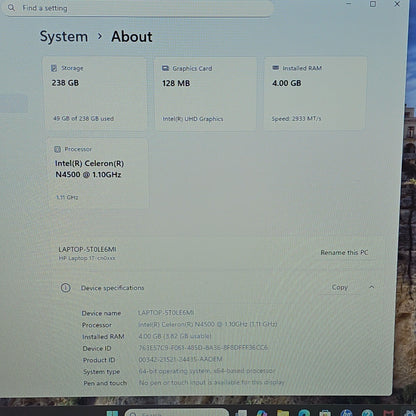Click the info icon beside Device specifications

click(65, 288)
